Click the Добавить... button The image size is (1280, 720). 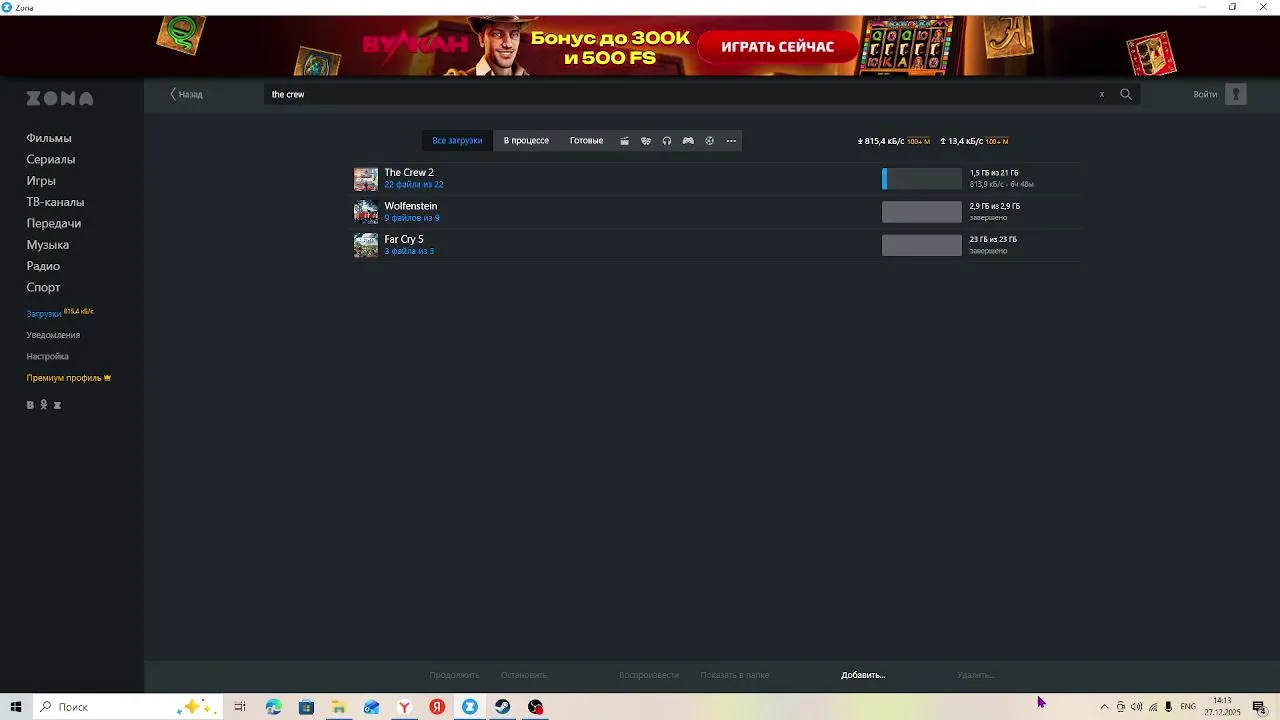(863, 675)
